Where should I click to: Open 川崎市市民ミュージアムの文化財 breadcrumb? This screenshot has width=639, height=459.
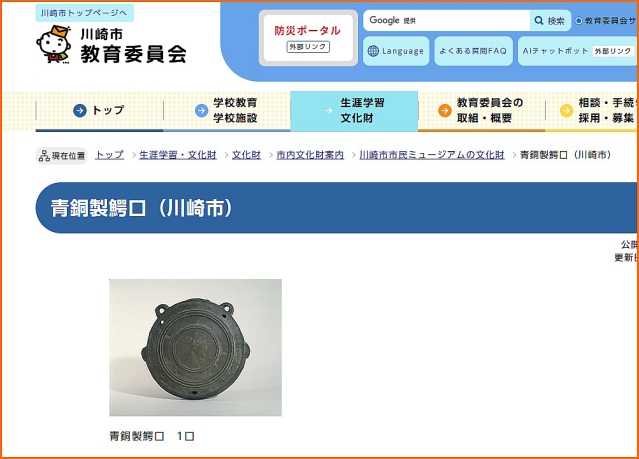click(x=432, y=155)
